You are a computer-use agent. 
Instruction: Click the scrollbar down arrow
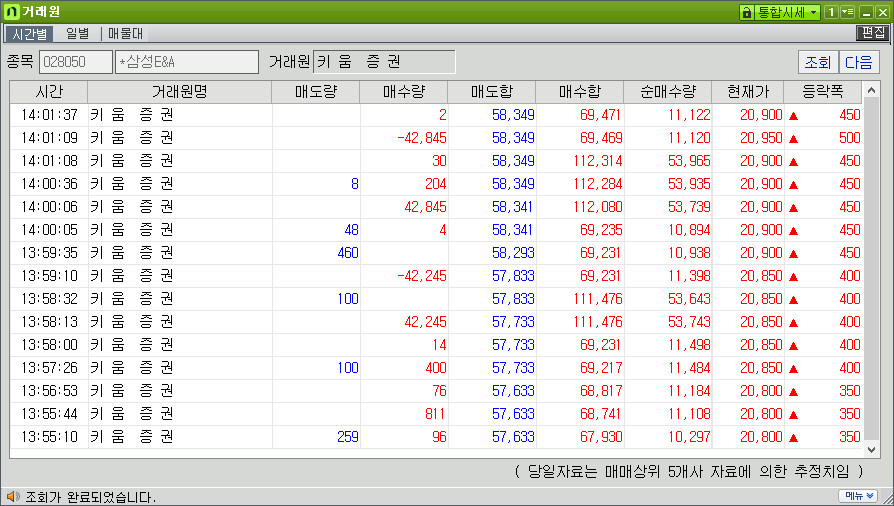click(871, 450)
